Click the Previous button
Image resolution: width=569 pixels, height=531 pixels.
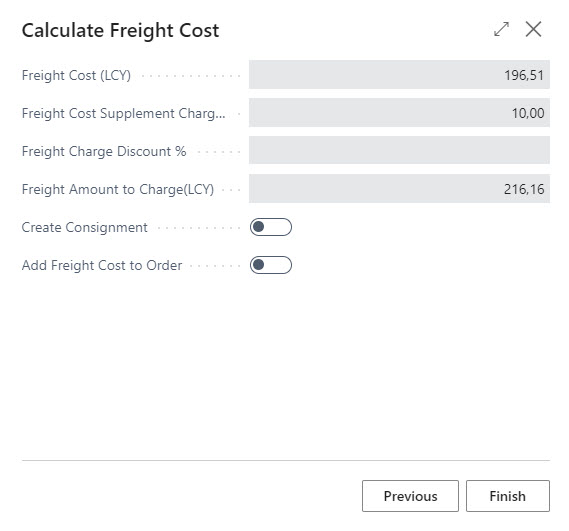coord(410,496)
